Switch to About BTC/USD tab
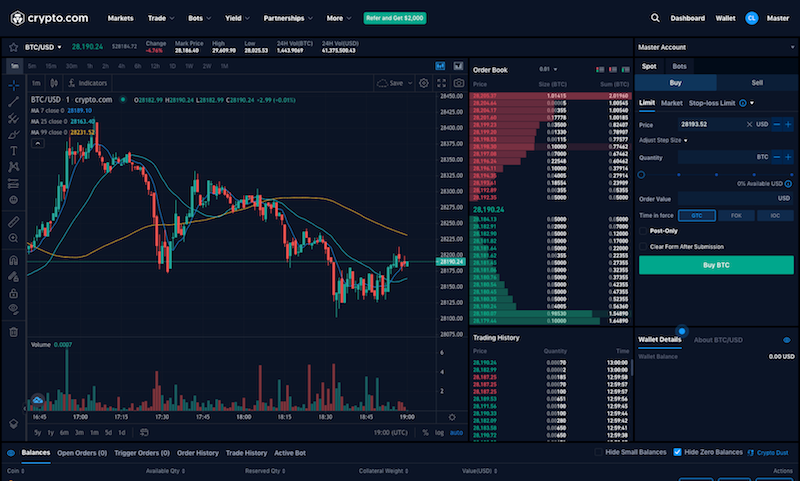 click(718, 340)
